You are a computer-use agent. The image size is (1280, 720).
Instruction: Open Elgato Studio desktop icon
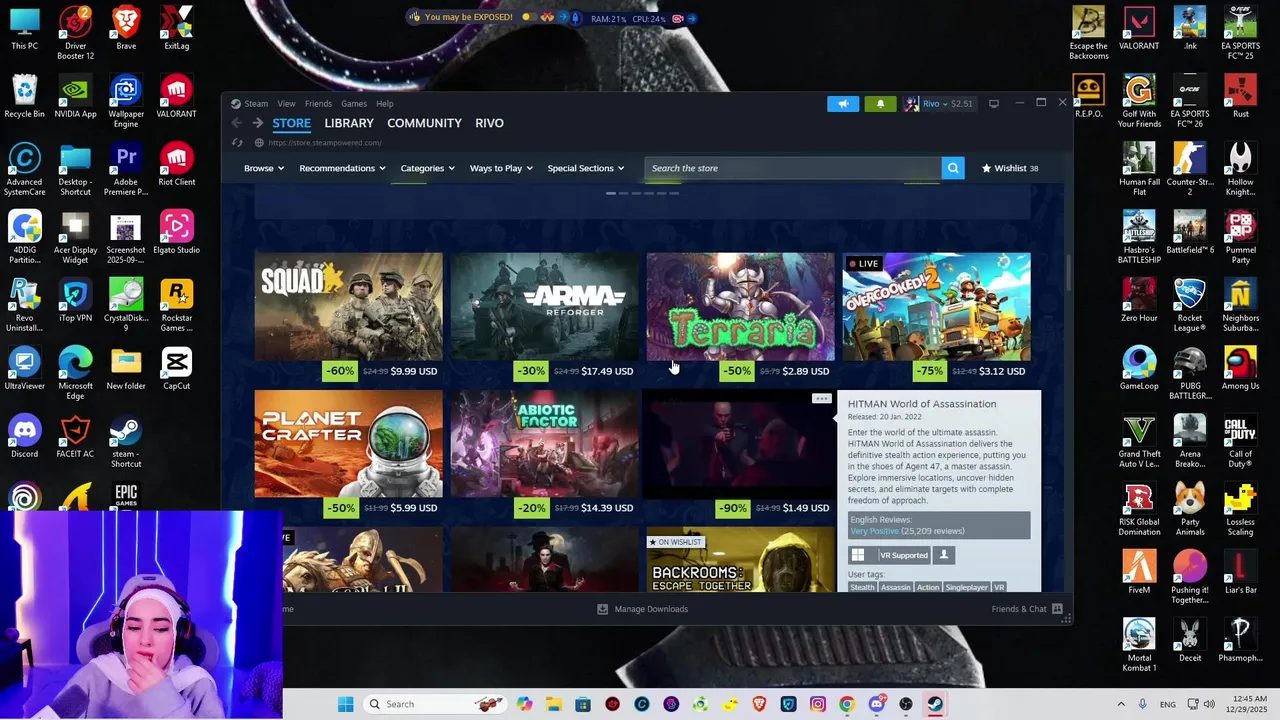pyautogui.click(x=176, y=232)
